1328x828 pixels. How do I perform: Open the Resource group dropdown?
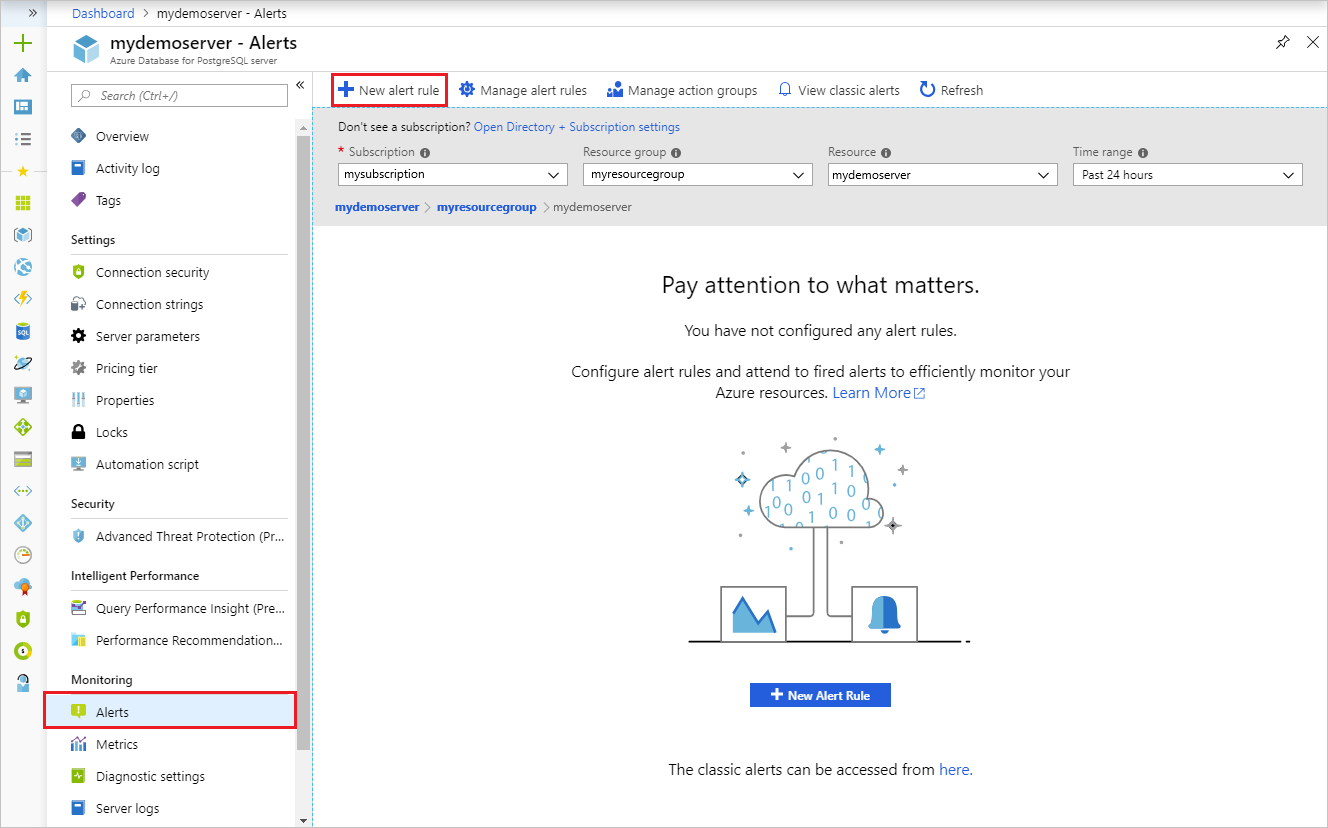[698, 174]
